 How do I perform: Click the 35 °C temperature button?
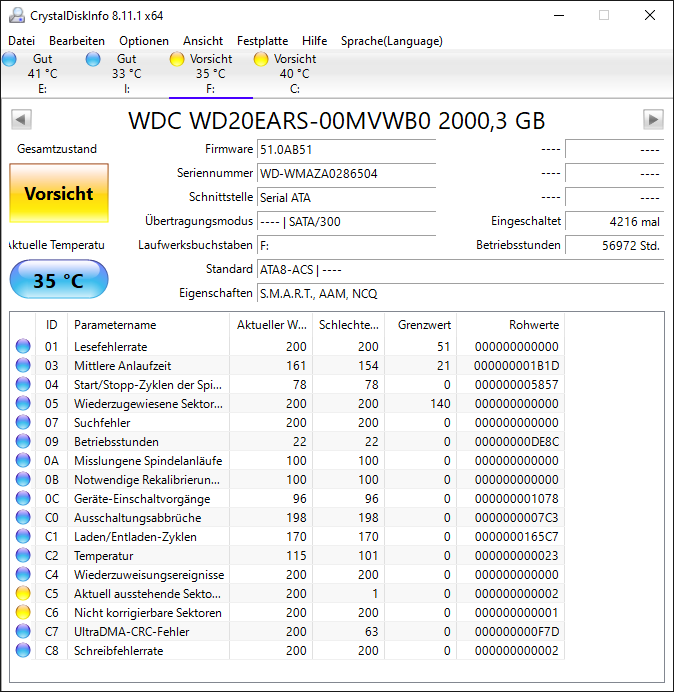pyautogui.click(x=59, y=280)
